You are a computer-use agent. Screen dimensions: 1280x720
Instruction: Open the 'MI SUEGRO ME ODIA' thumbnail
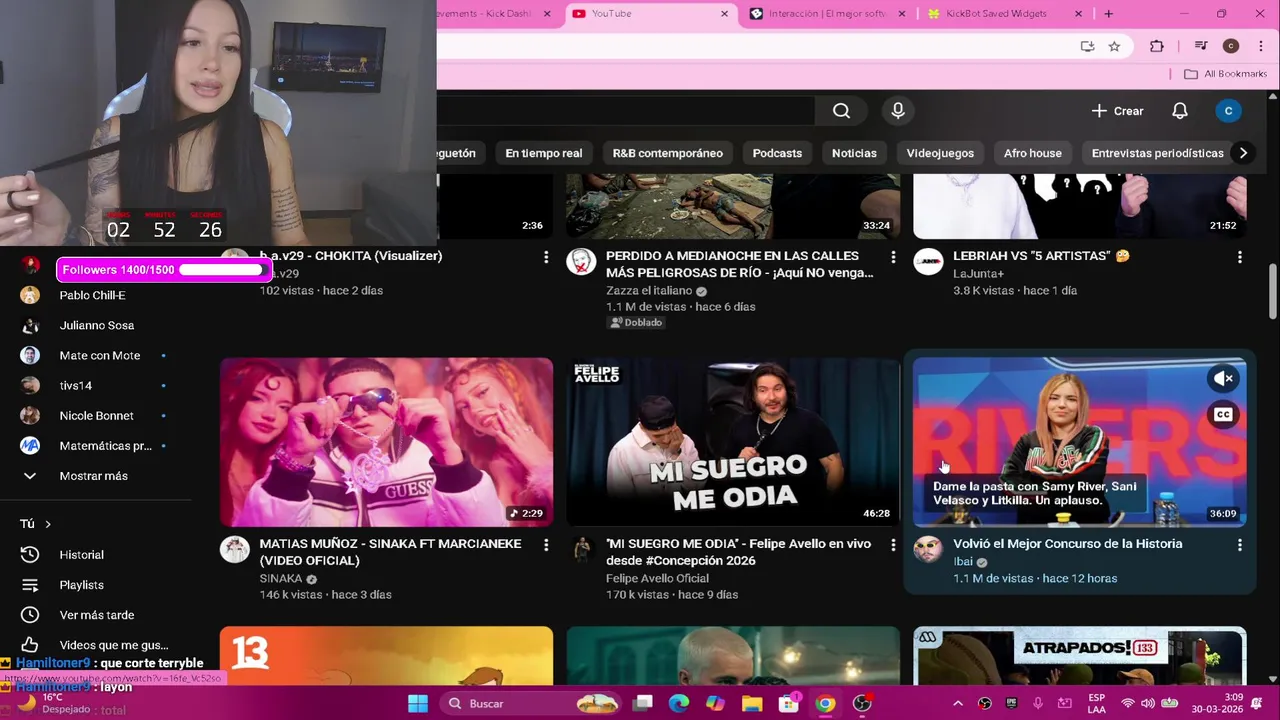(733, 442)
